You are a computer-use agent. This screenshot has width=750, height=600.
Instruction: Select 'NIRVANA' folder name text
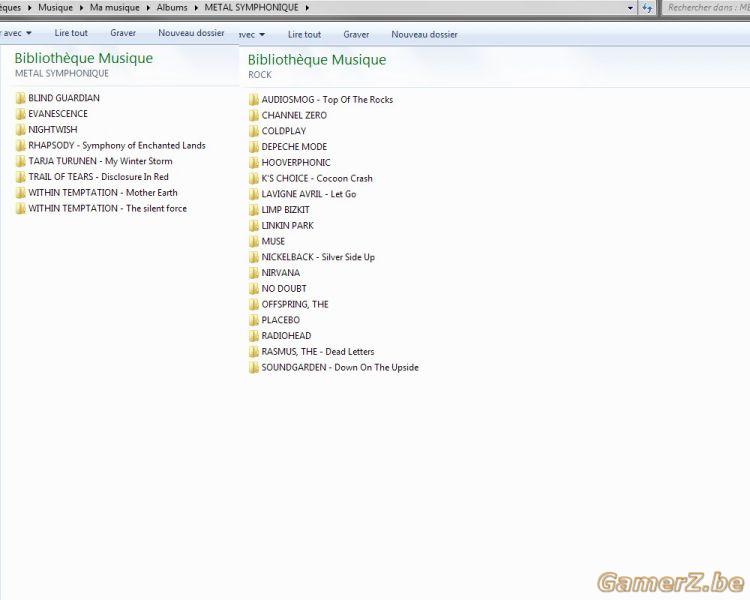click(281, 273)
